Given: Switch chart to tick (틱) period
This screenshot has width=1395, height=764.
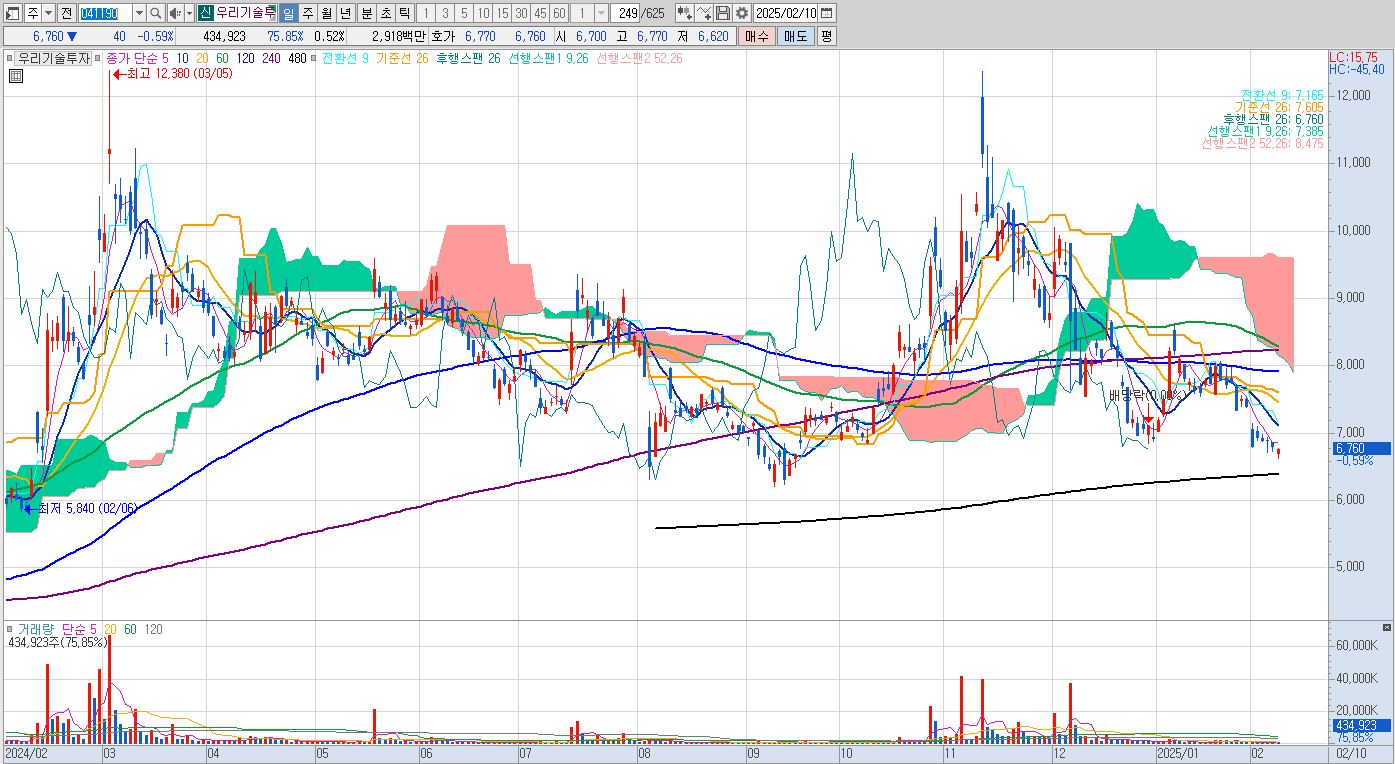Looking at the screenshot, I should (x=404, y=13).
